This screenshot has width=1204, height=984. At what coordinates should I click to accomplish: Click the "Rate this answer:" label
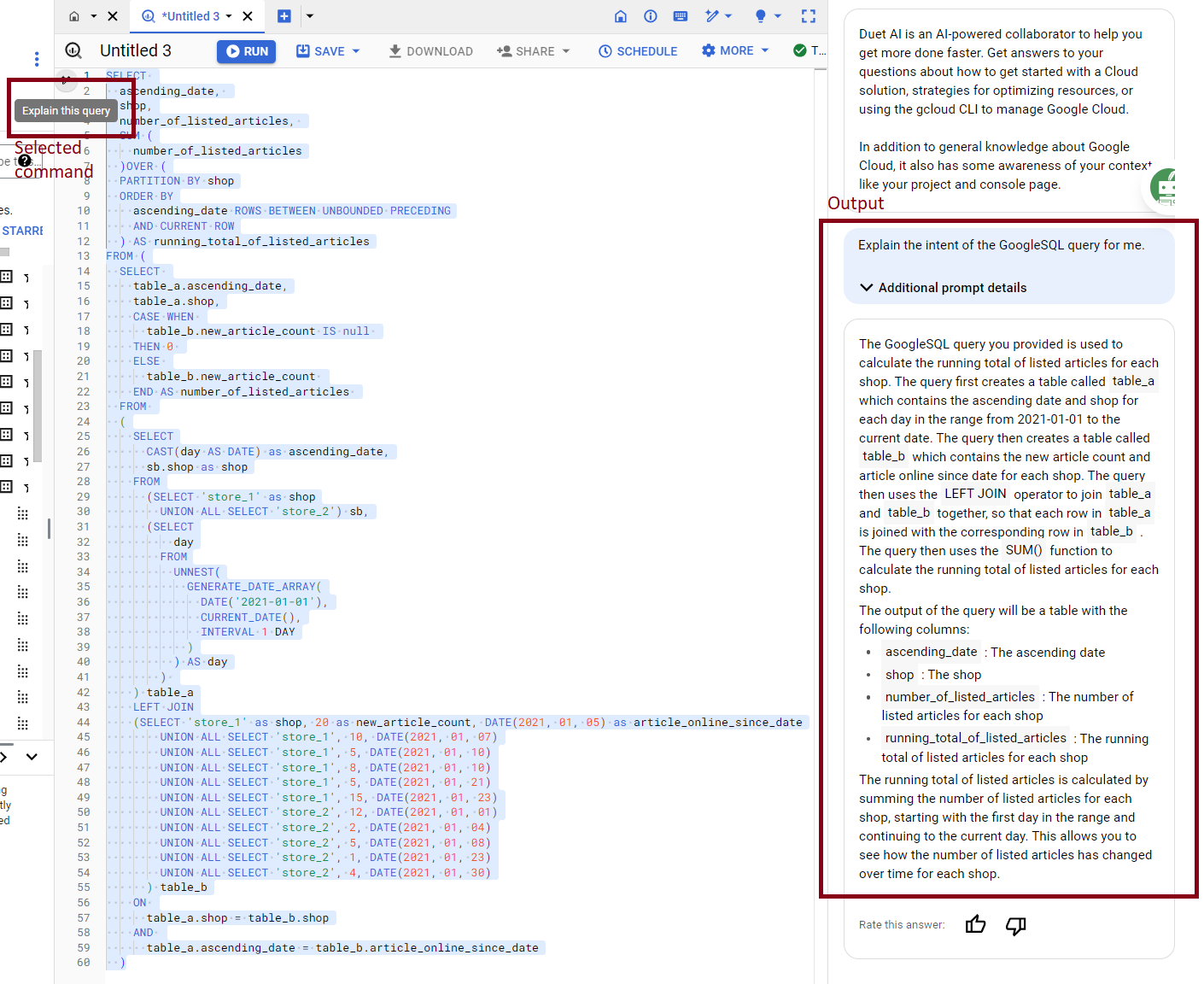pos(902,925)
